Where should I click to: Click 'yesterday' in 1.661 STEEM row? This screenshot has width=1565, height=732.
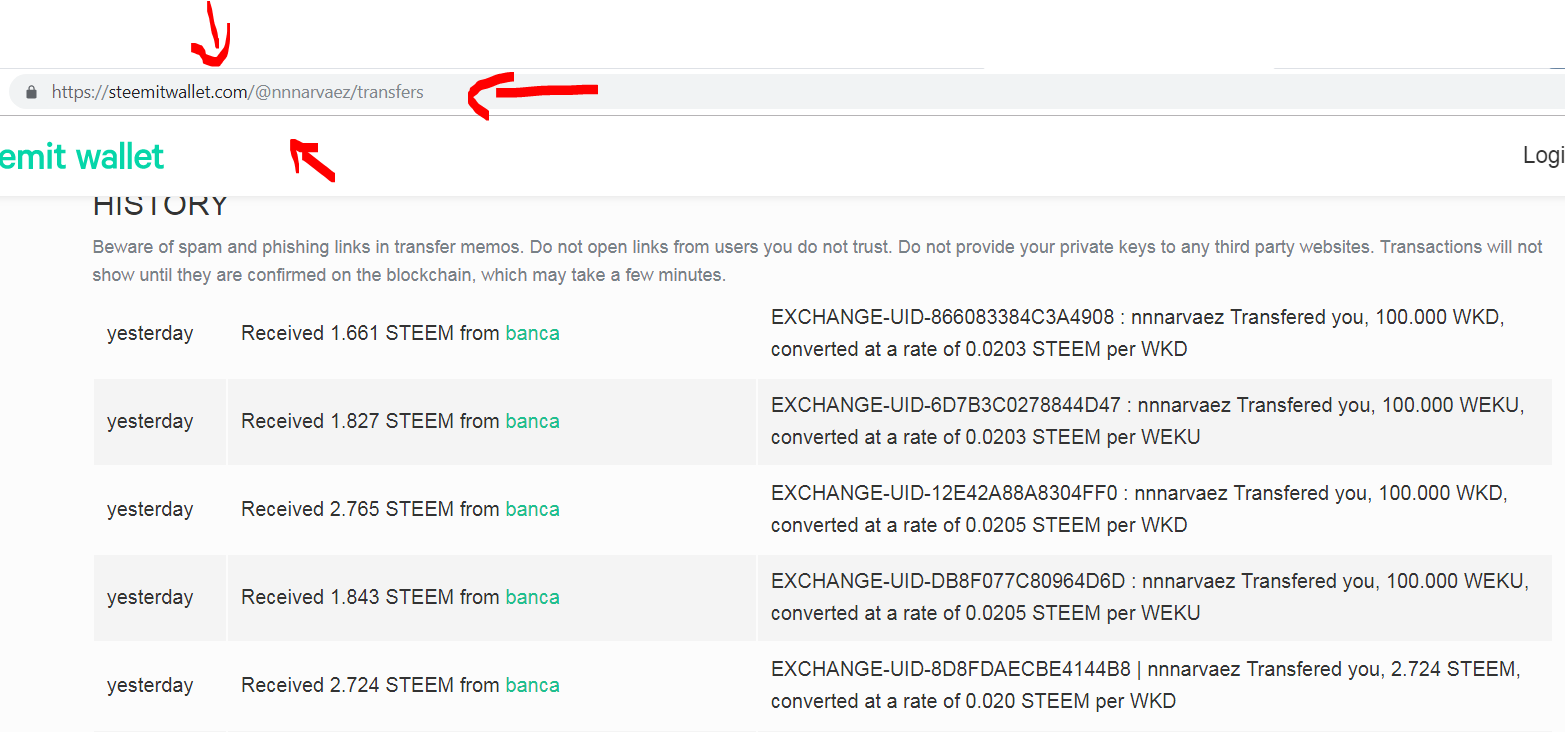[x=150, y=333]
